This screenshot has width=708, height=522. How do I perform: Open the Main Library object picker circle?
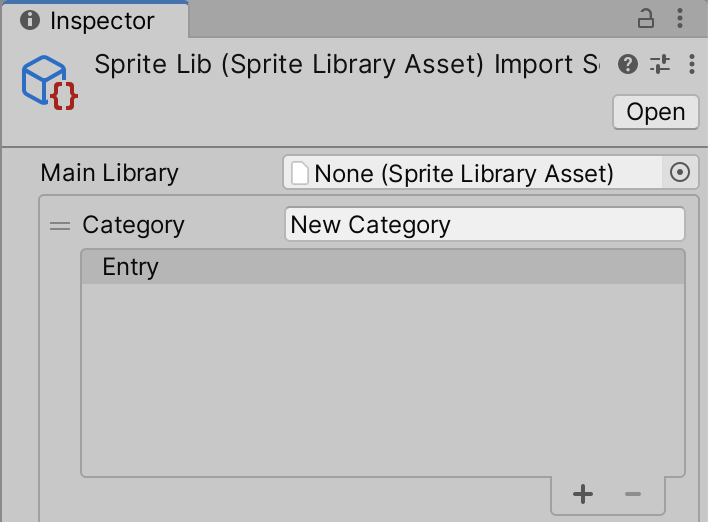coord(680,173)
